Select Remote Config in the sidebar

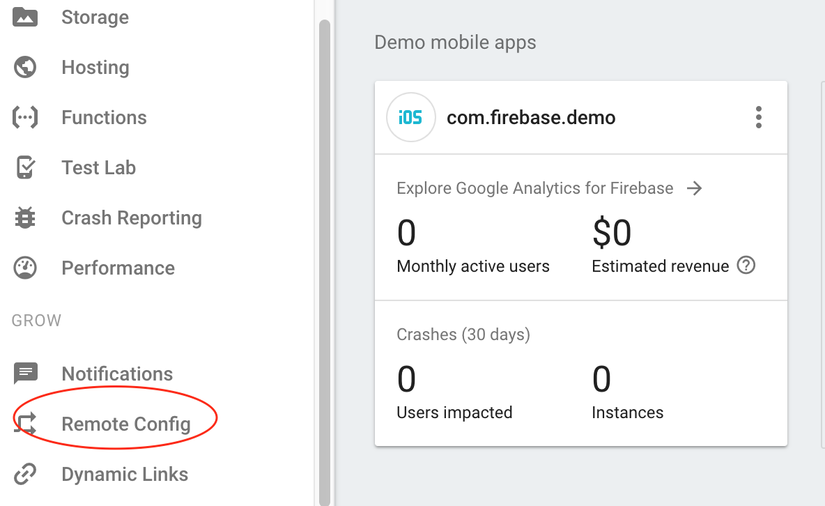(126, 424)
